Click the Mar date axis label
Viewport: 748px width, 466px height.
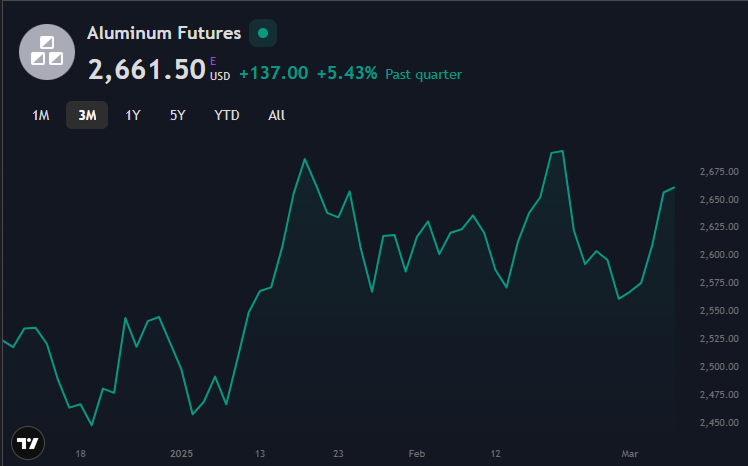pos(630,453)
